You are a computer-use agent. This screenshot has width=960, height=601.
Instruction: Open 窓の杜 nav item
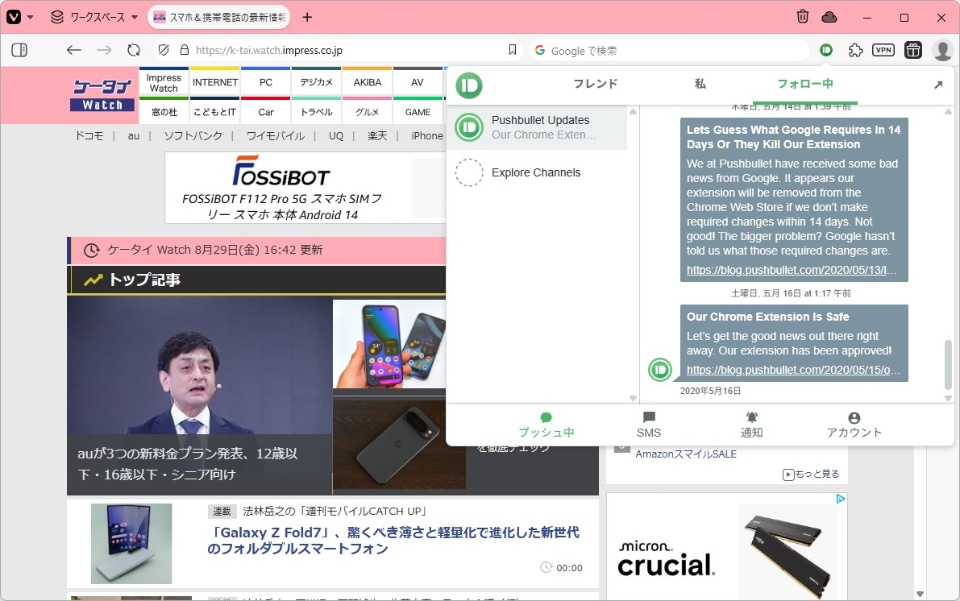(163, 112)
